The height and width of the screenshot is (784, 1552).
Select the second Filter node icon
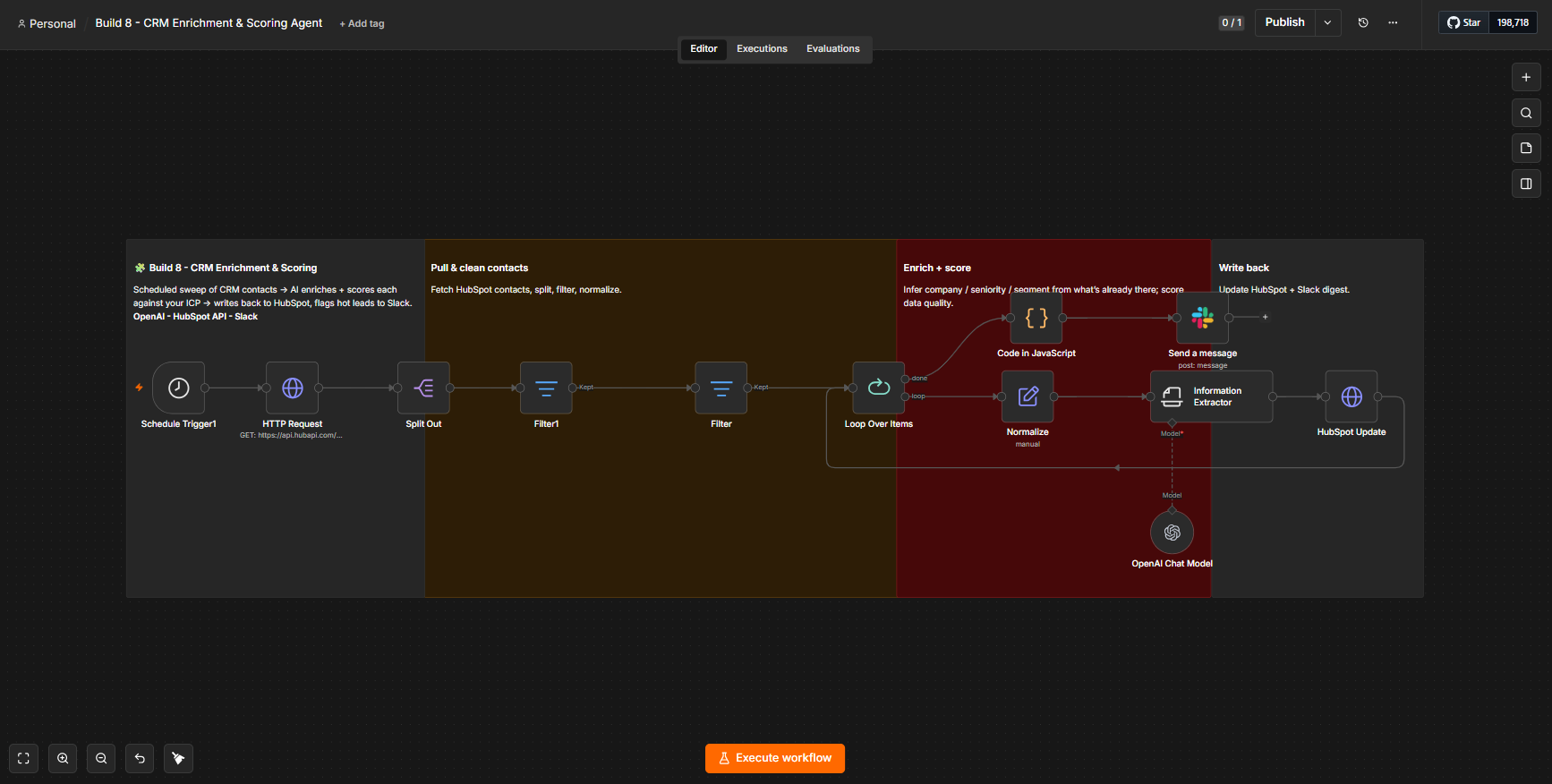[721, 388]
